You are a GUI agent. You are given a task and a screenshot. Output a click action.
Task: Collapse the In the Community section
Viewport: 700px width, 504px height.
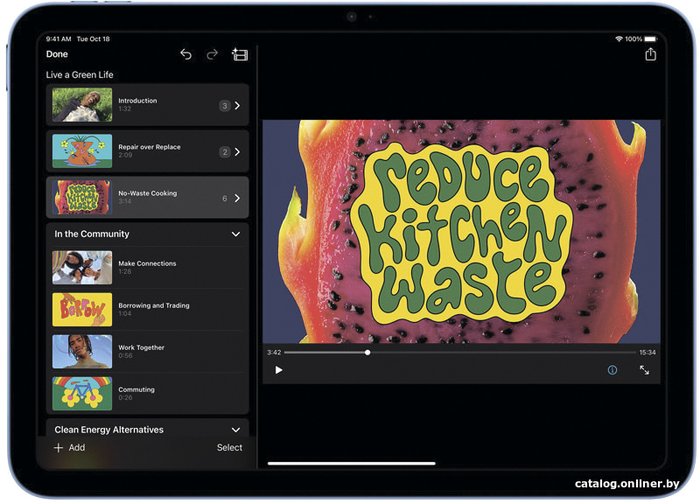coord(236,234)
